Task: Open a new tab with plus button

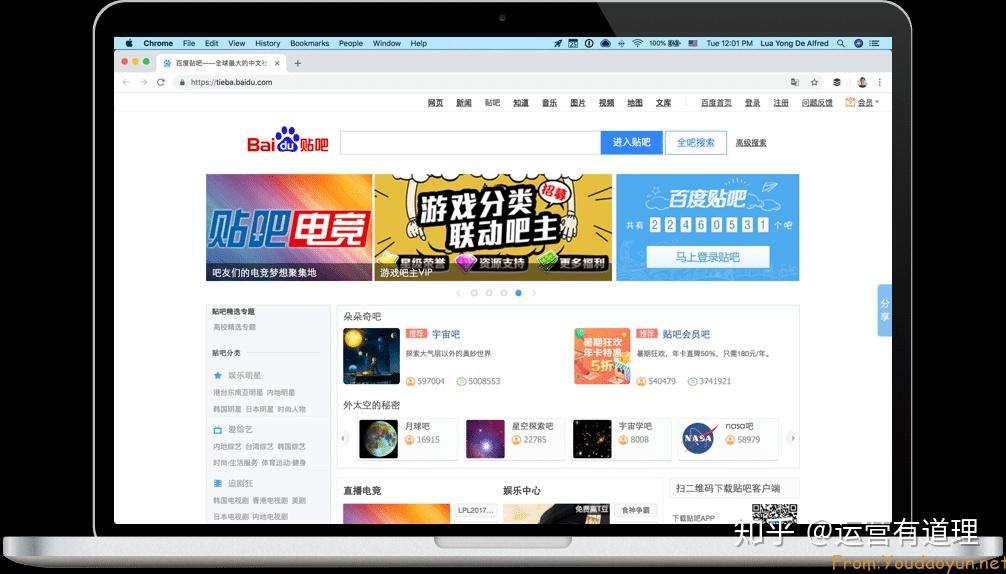Action: click(298, 63)
